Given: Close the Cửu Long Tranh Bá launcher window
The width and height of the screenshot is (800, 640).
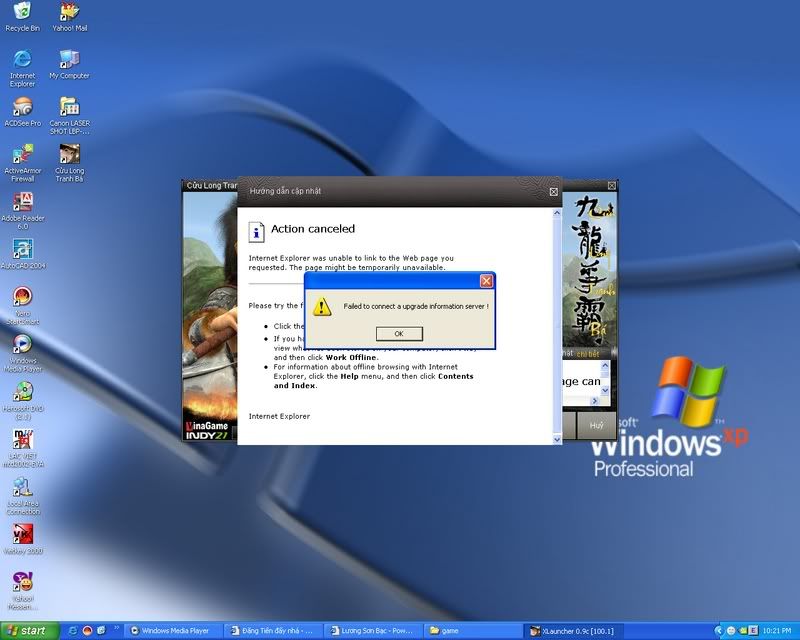Looking at the screenshot, I should point(612,186).
